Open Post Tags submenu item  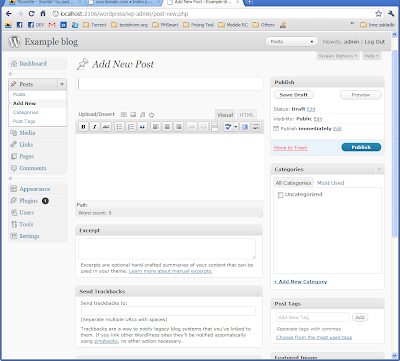pos(24,121)
